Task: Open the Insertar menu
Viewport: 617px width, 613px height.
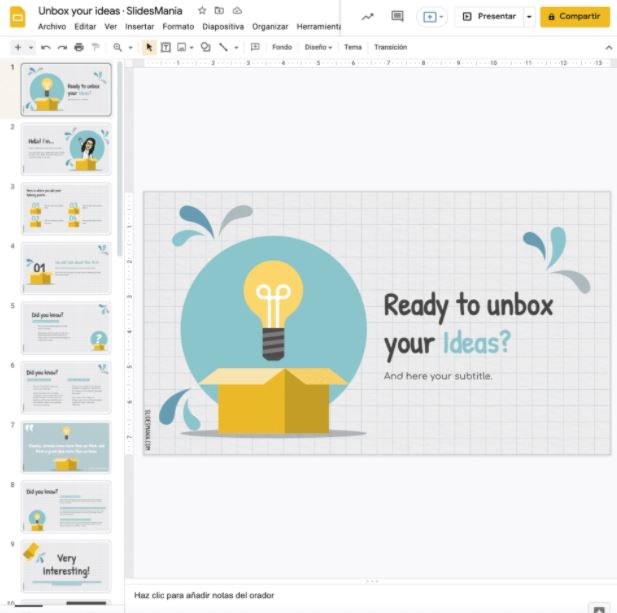Action: tap(139, 27)
